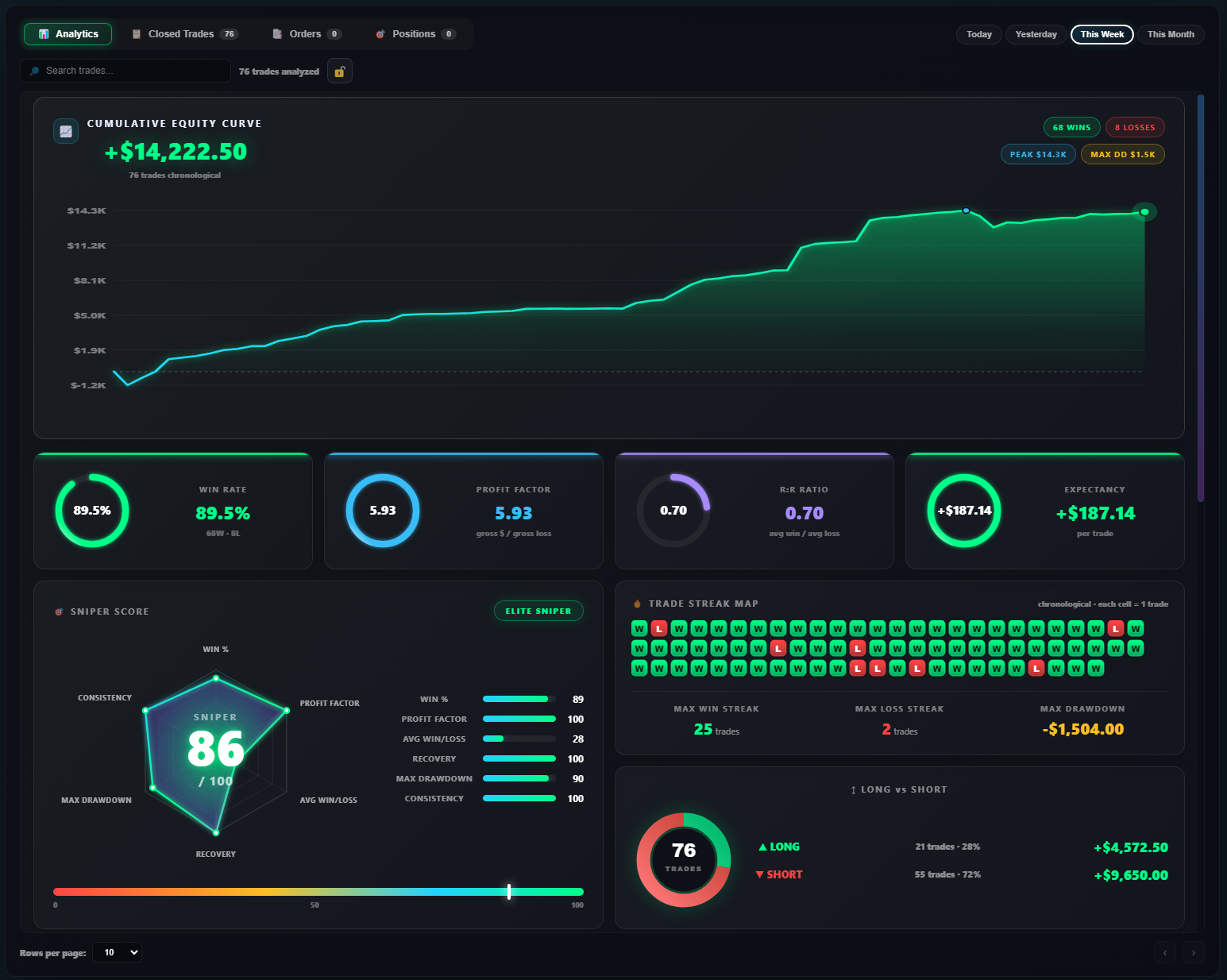1227x980 pixels.
Task: Click the sniper radar chart score 86
Action: 215,749
